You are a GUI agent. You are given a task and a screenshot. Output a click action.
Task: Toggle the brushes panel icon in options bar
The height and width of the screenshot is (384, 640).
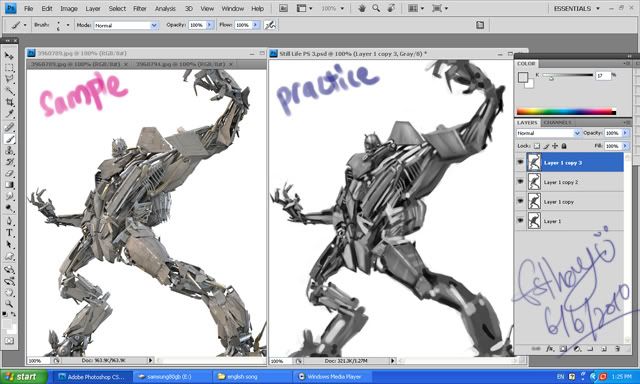(480, 25)
